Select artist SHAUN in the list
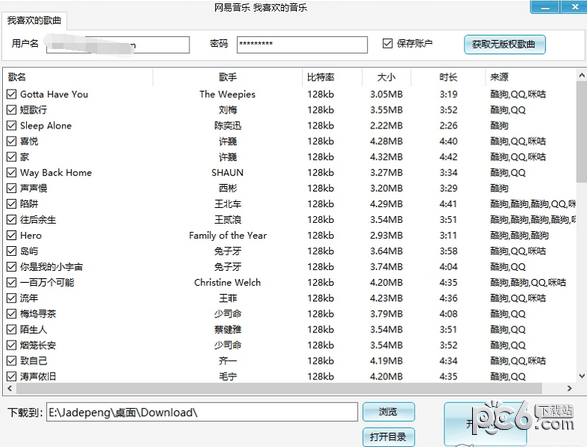This screenshot has width=587, height=447. (228, 172)
